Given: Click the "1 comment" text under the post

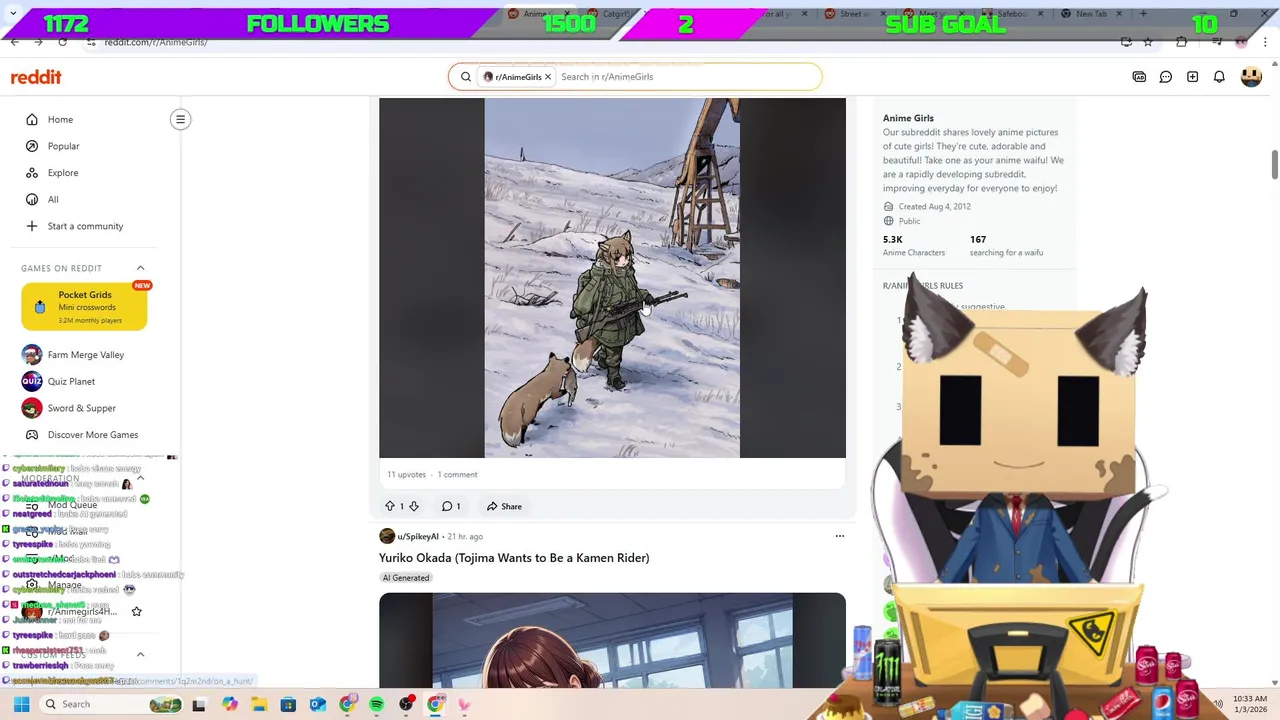Looking at the screenshot, I should click(458, 475).
